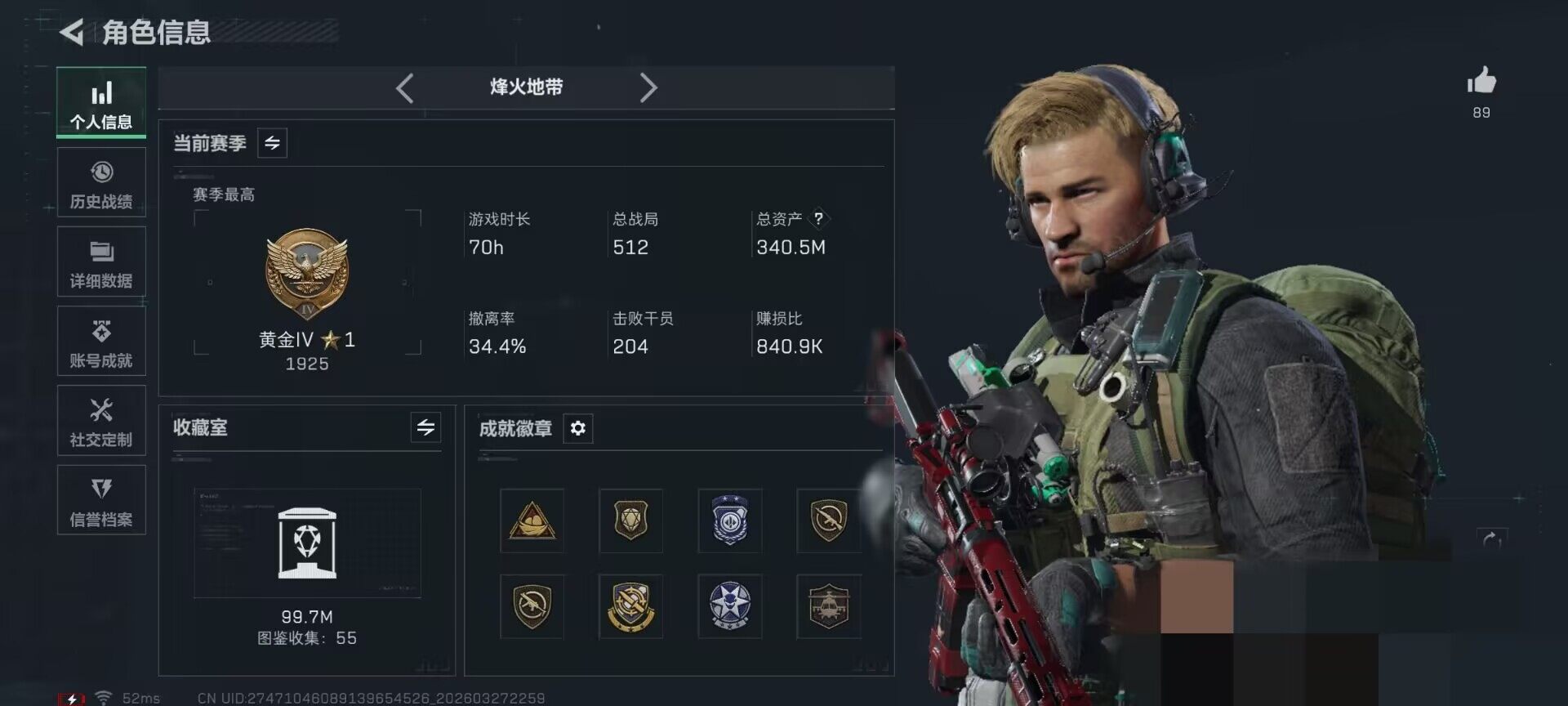Go back using the 角色信息 arrow
Image resolution: width=1568 pixels, height=706 pixels.
72,32
